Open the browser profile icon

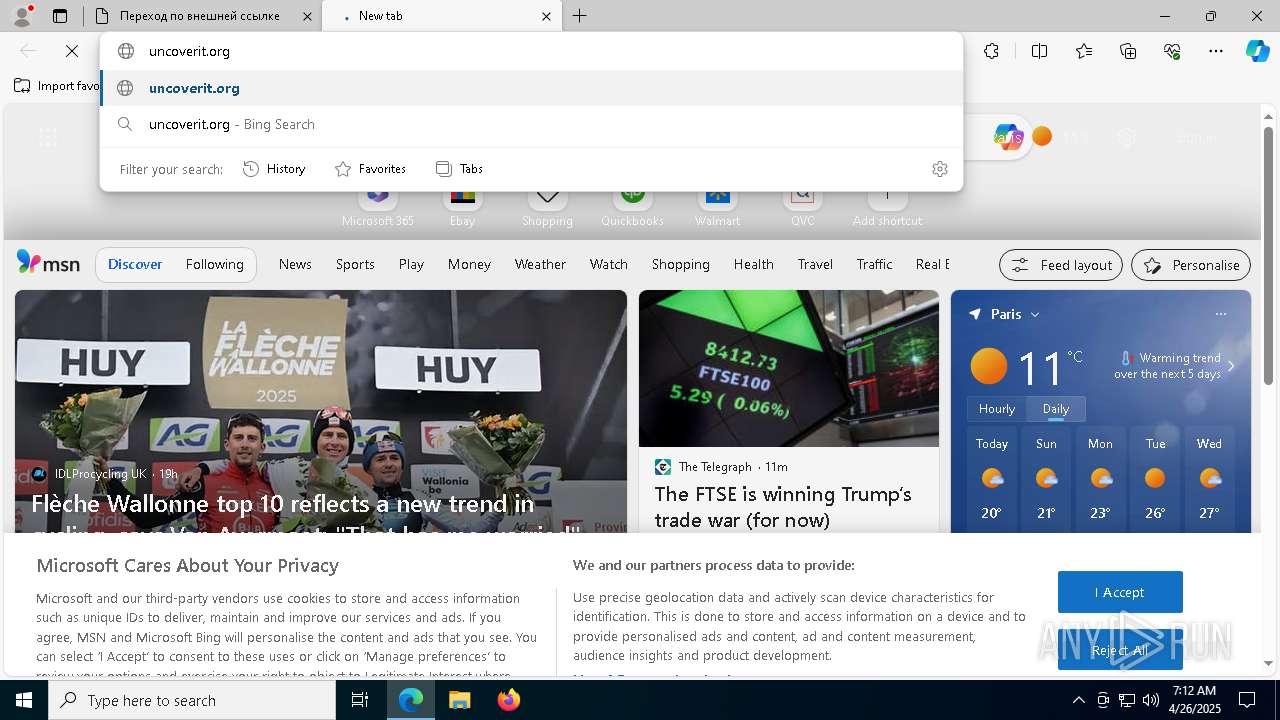pos(22,16)
